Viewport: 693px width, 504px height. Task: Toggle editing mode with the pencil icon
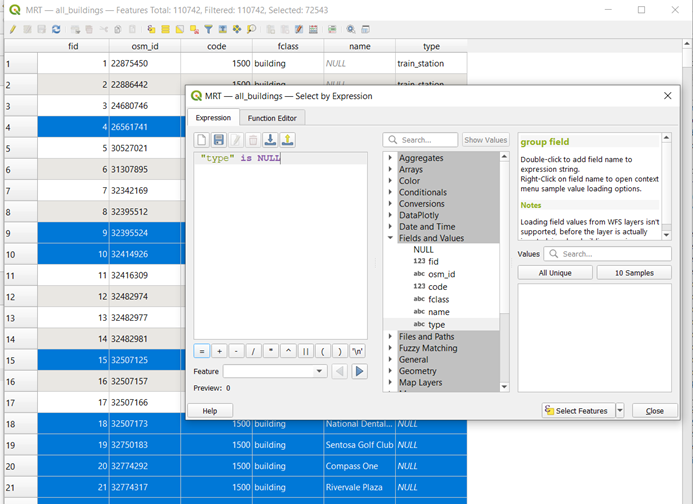click(12, 30)
